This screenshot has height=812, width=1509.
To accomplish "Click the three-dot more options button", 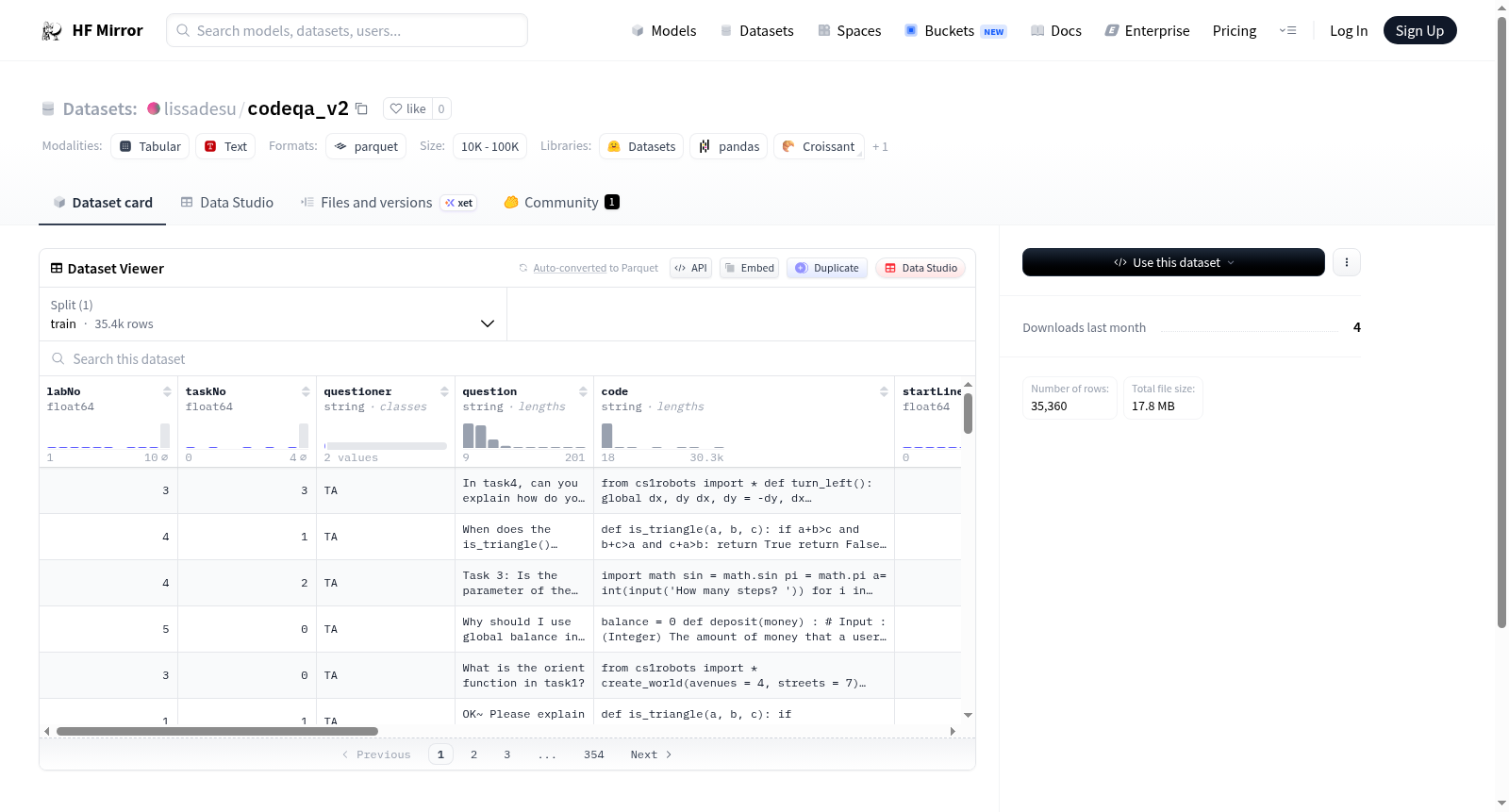I will point(1347,262).
